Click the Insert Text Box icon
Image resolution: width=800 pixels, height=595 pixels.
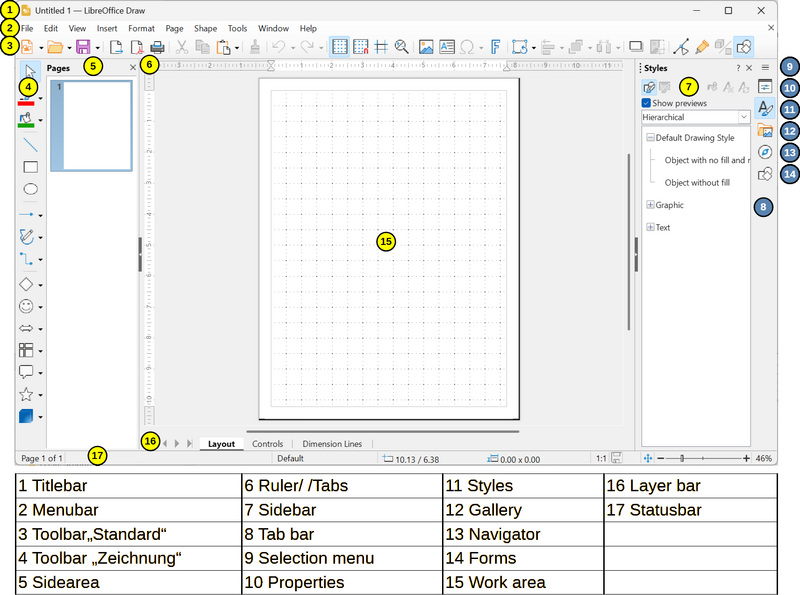446,47
